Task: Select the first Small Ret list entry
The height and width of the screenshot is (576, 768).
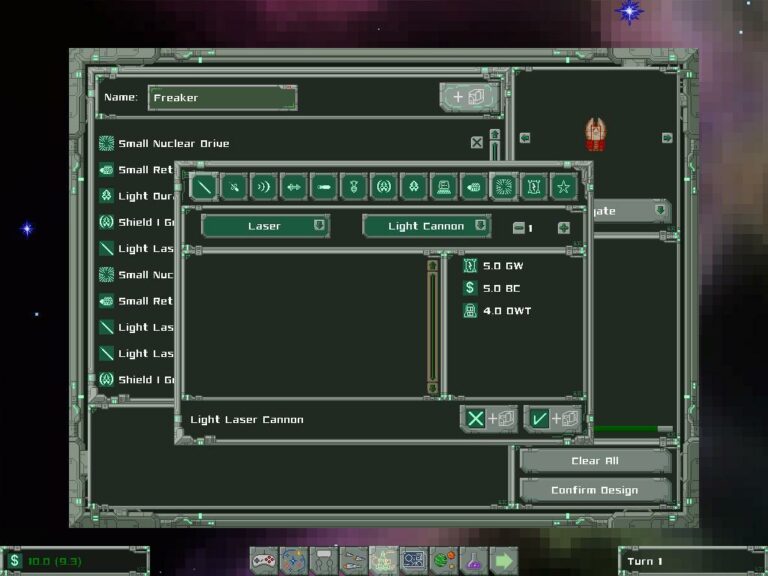Action: coord(136,169)
